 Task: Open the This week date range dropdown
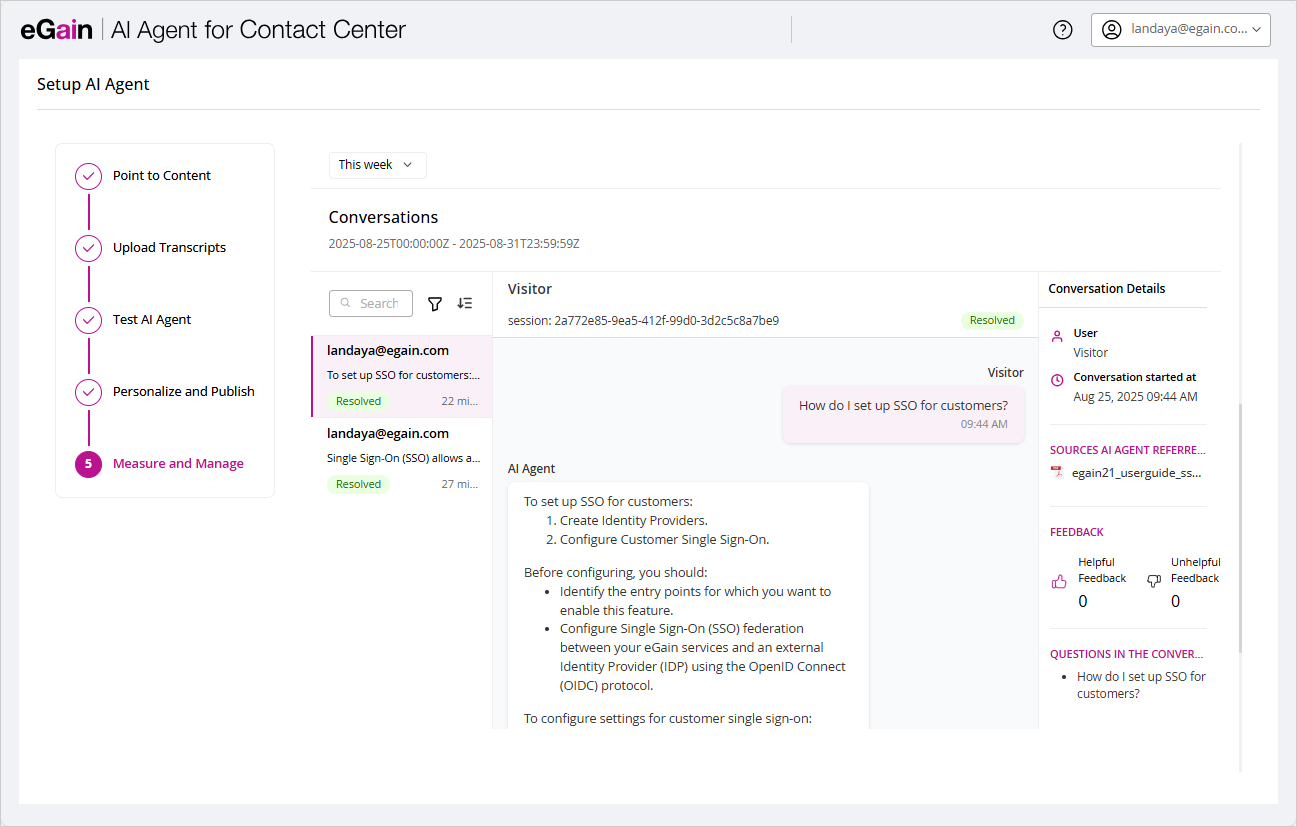(377, 165)
